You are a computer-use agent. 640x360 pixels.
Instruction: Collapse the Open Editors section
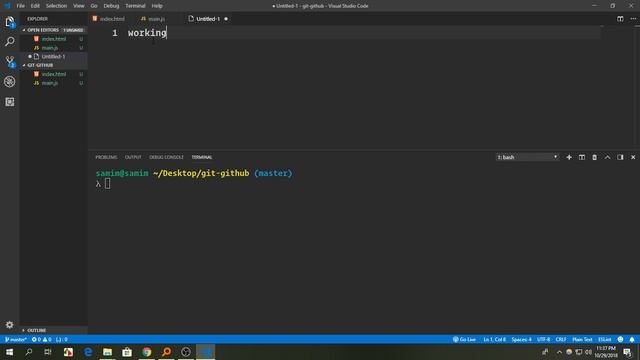point(53,30)
